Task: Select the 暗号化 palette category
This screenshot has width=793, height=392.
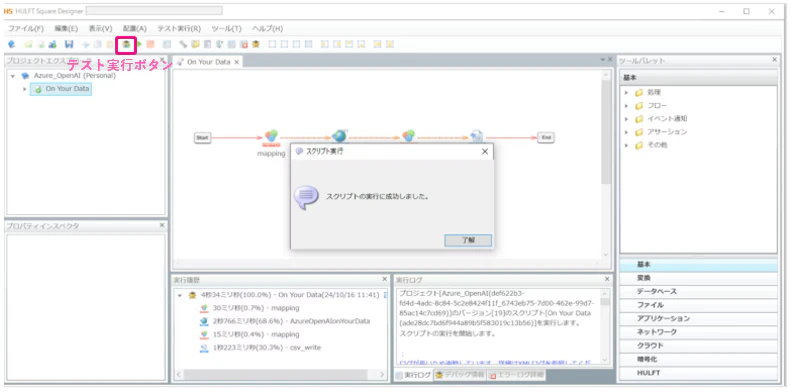Action: [698, 360]
